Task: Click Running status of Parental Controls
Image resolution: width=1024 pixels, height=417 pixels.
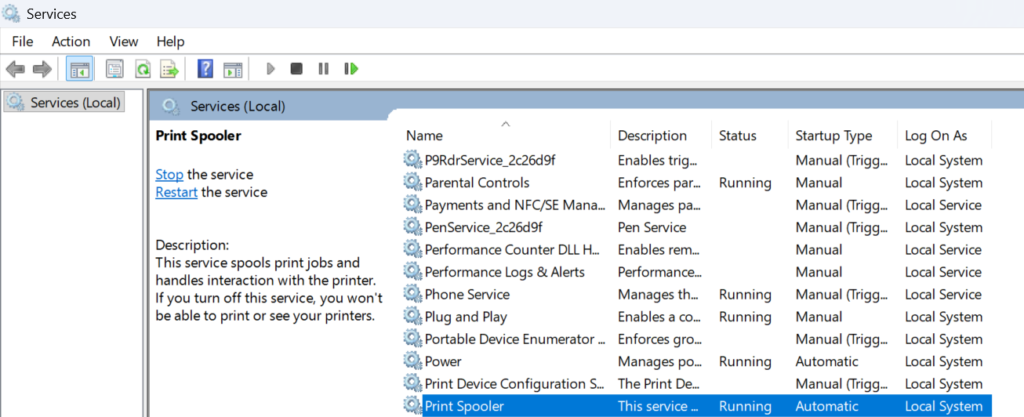Action: tap(745, 183)
